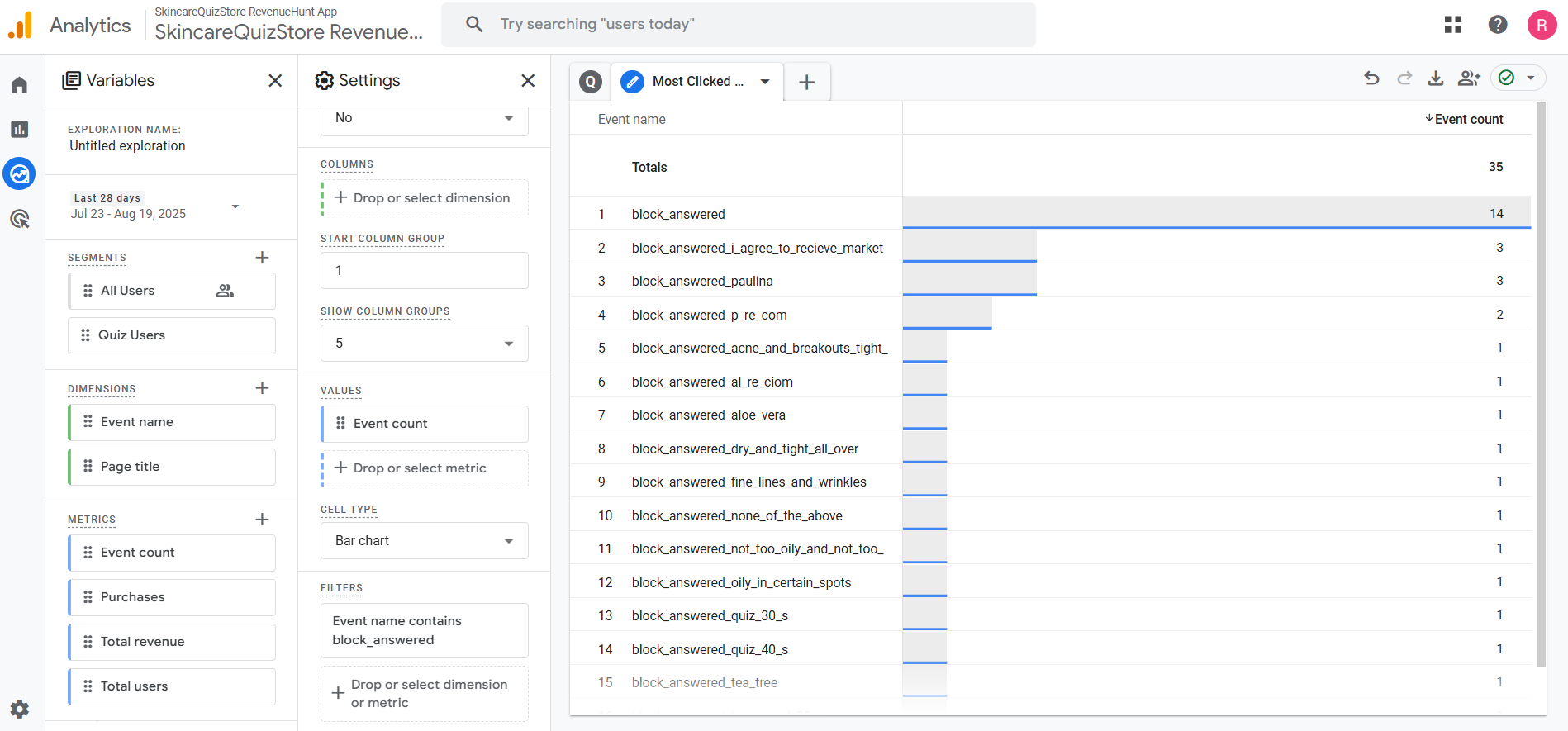Open the Help question mark icon
This screenshot has height=731, width=1568.
[1498, 25]
